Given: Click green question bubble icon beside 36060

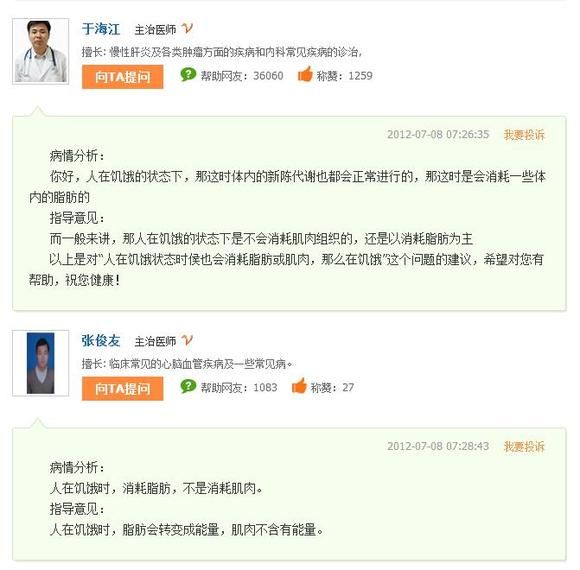Looking at the screenshot, I should (188, 75).
